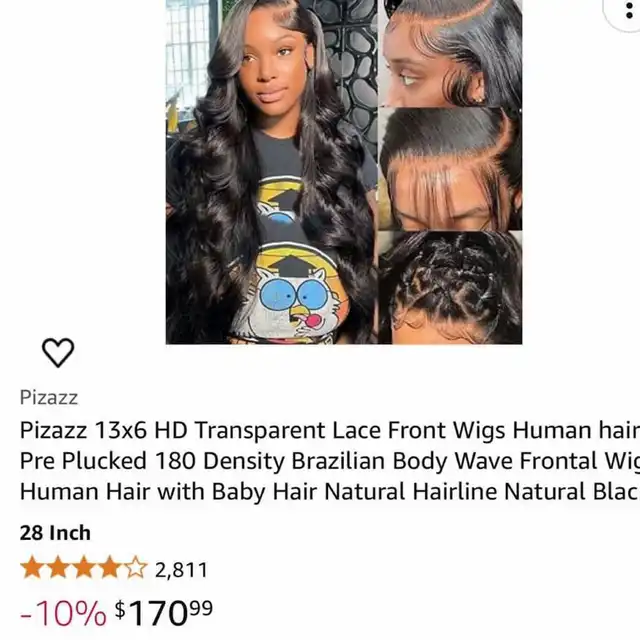Tap the heart icon to save item

click(x=58, y=353)
